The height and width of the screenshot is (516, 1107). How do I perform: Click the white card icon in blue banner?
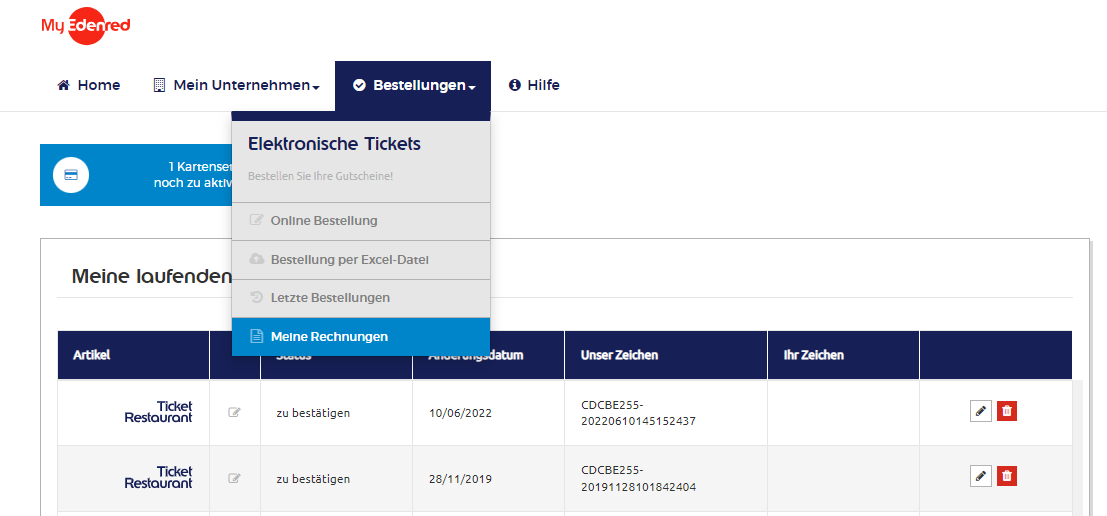pyautogui.click(x=71, y=174)
